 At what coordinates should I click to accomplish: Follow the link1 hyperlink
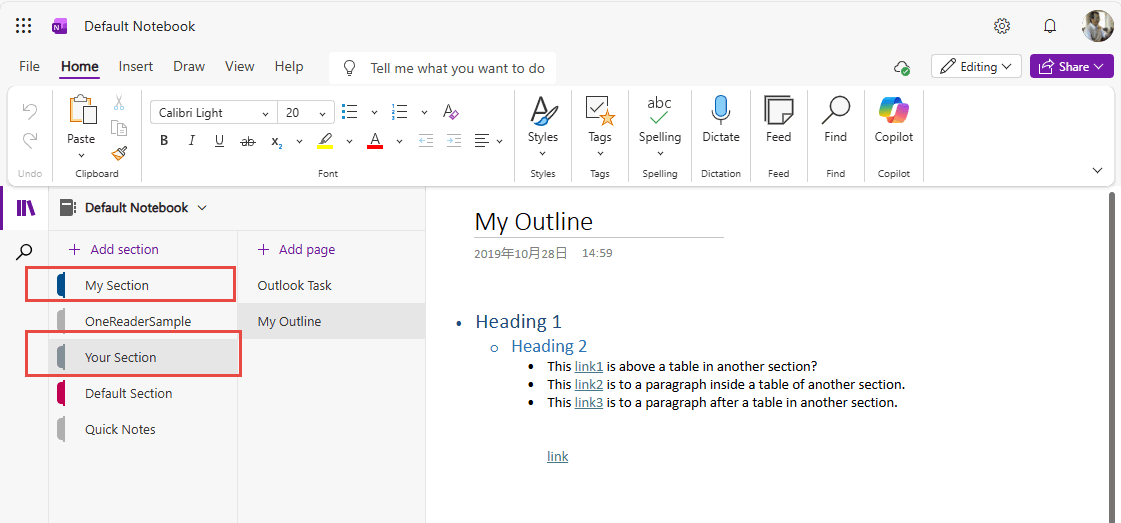click(589, 367)
